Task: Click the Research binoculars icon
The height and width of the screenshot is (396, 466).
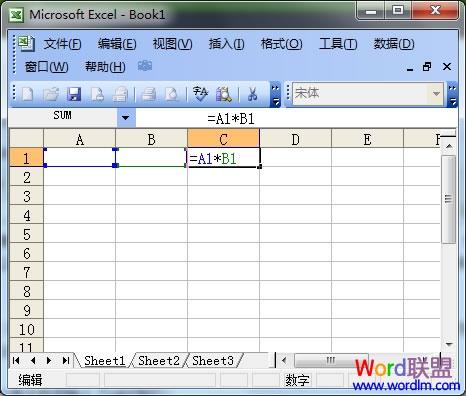Action: [224, 94]
